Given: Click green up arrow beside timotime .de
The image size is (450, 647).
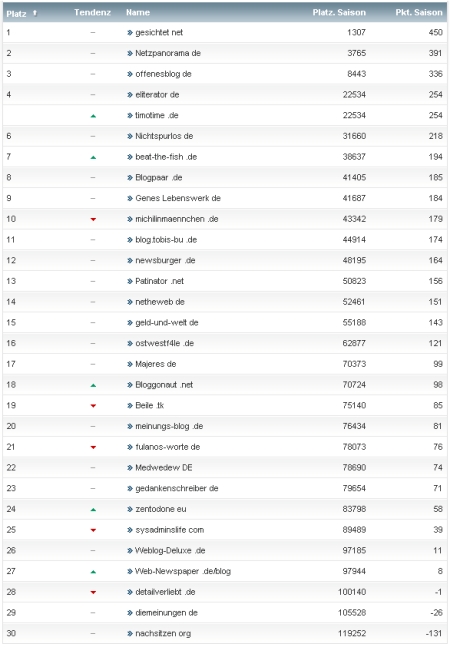Looking at the screenshot, I should click(93, 116).
